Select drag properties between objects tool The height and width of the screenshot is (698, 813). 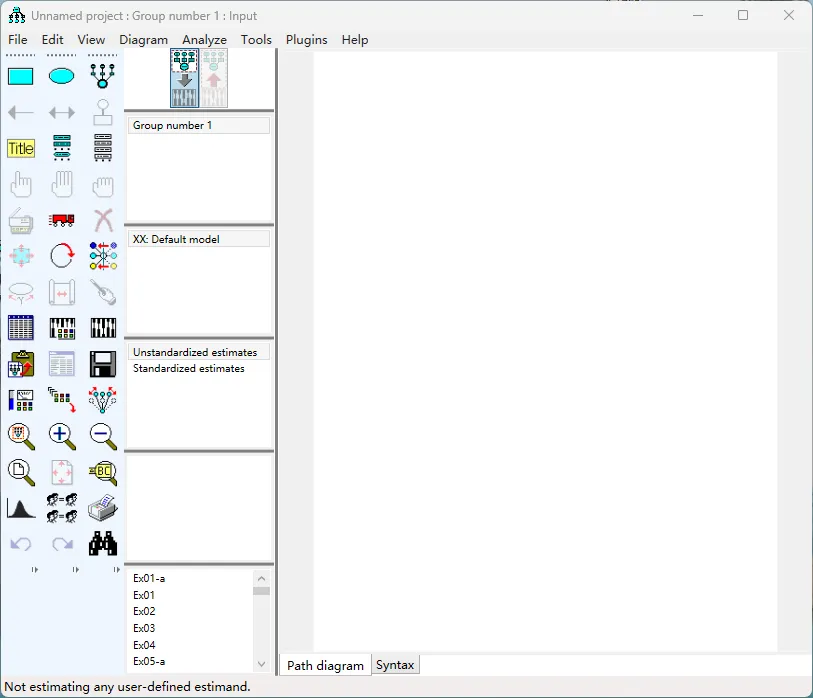click(62, 400)
